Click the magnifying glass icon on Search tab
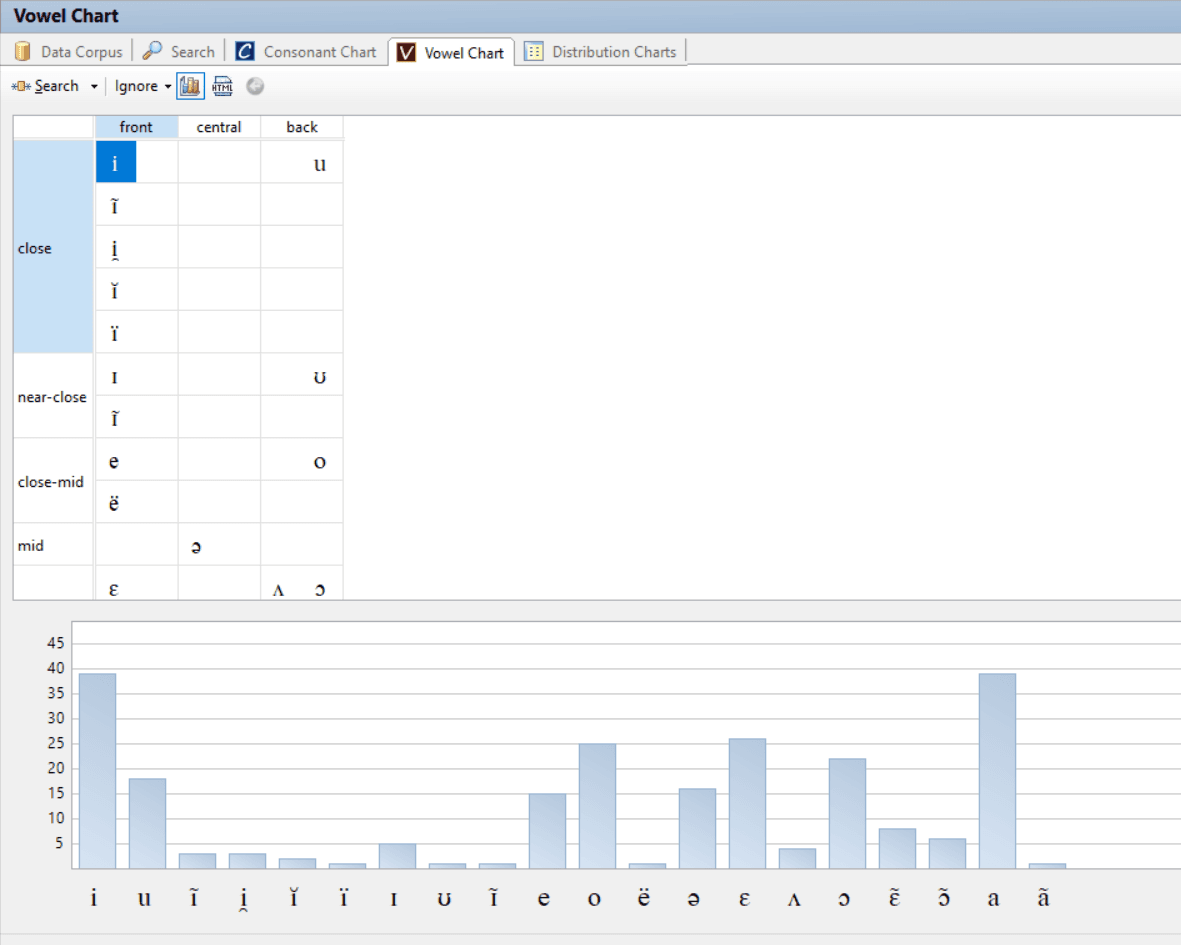This screenshot has width=1181, height=945. pos(152,51)
